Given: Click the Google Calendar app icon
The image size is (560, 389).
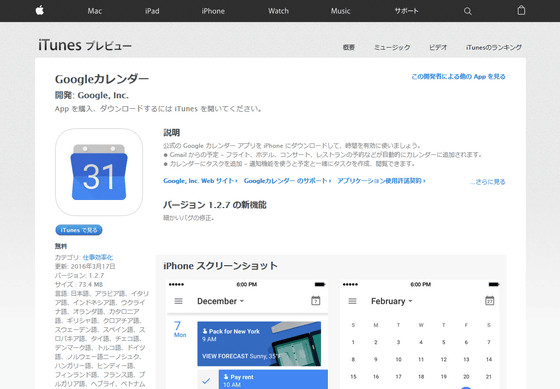Looking at the screenshot, I should tap(99, 172).
